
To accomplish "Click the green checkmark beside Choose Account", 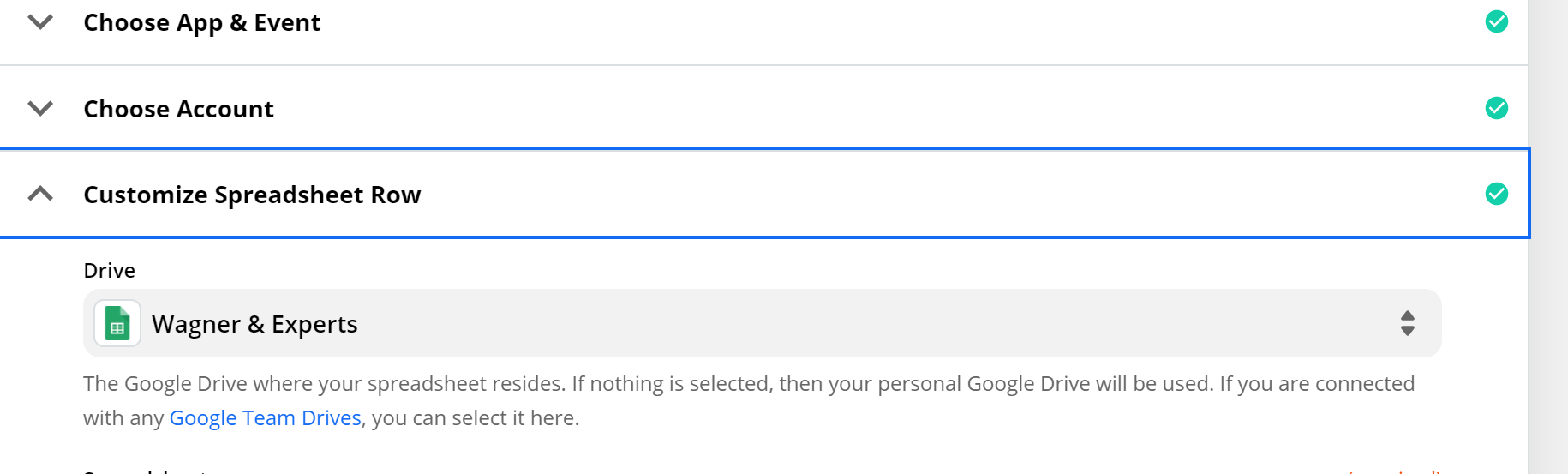I will click(1497, 108).
